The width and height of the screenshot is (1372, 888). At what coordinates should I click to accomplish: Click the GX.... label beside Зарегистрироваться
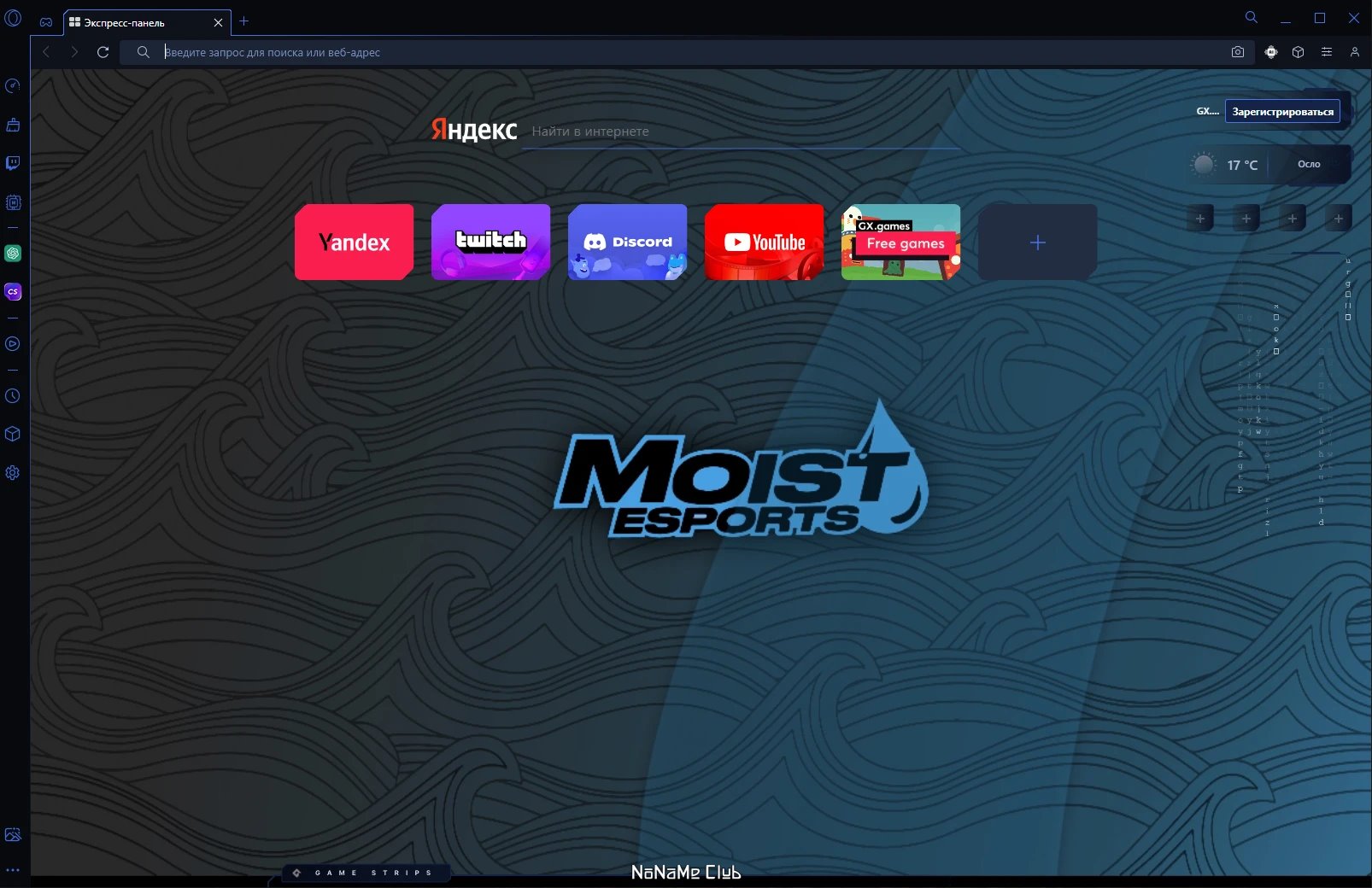pyautogui.click(x=1207, y=112)
